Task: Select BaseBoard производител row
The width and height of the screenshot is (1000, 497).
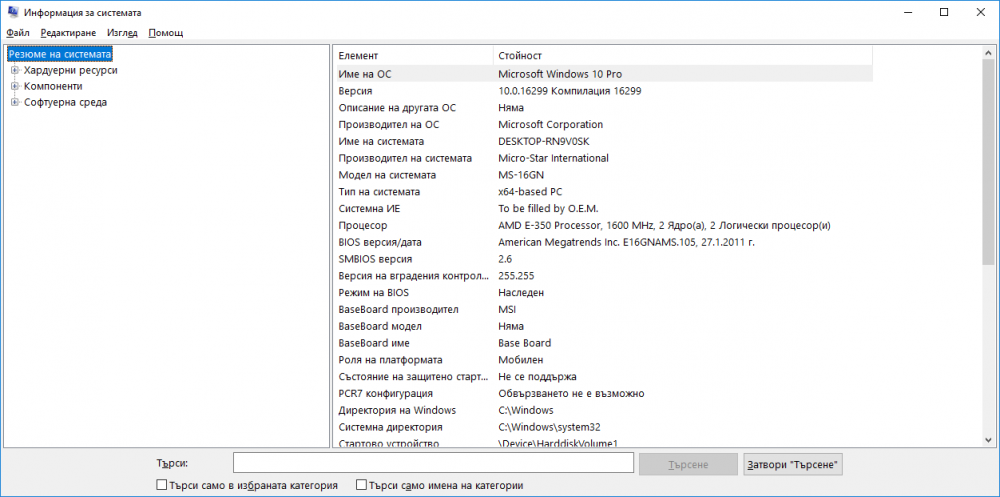Action: (603, 309)
